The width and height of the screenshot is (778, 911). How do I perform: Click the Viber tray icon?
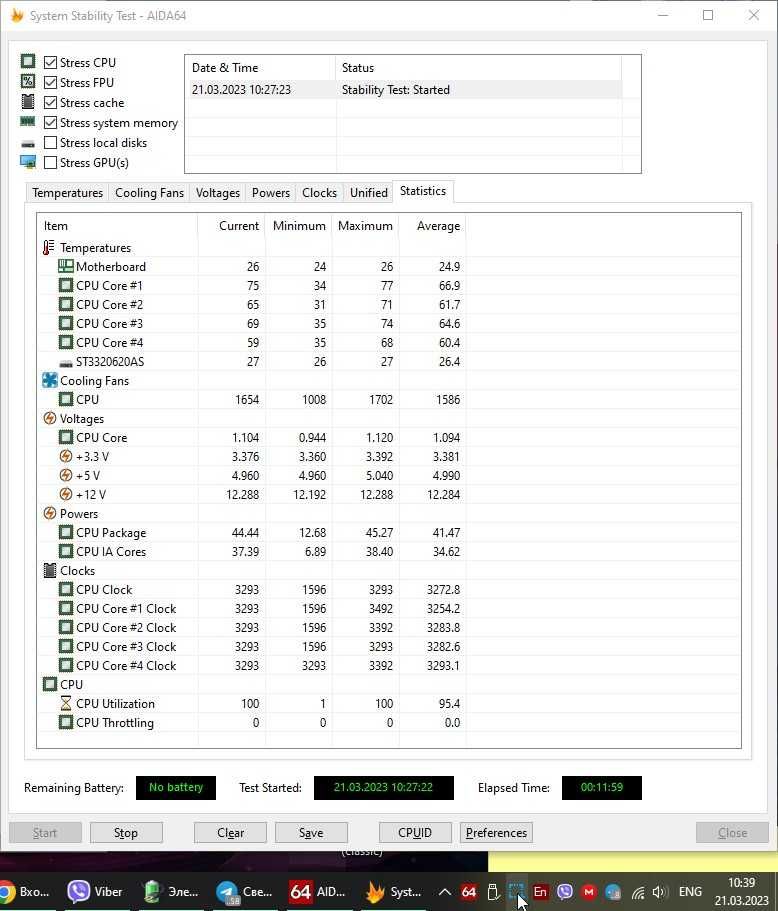(565, 892)
